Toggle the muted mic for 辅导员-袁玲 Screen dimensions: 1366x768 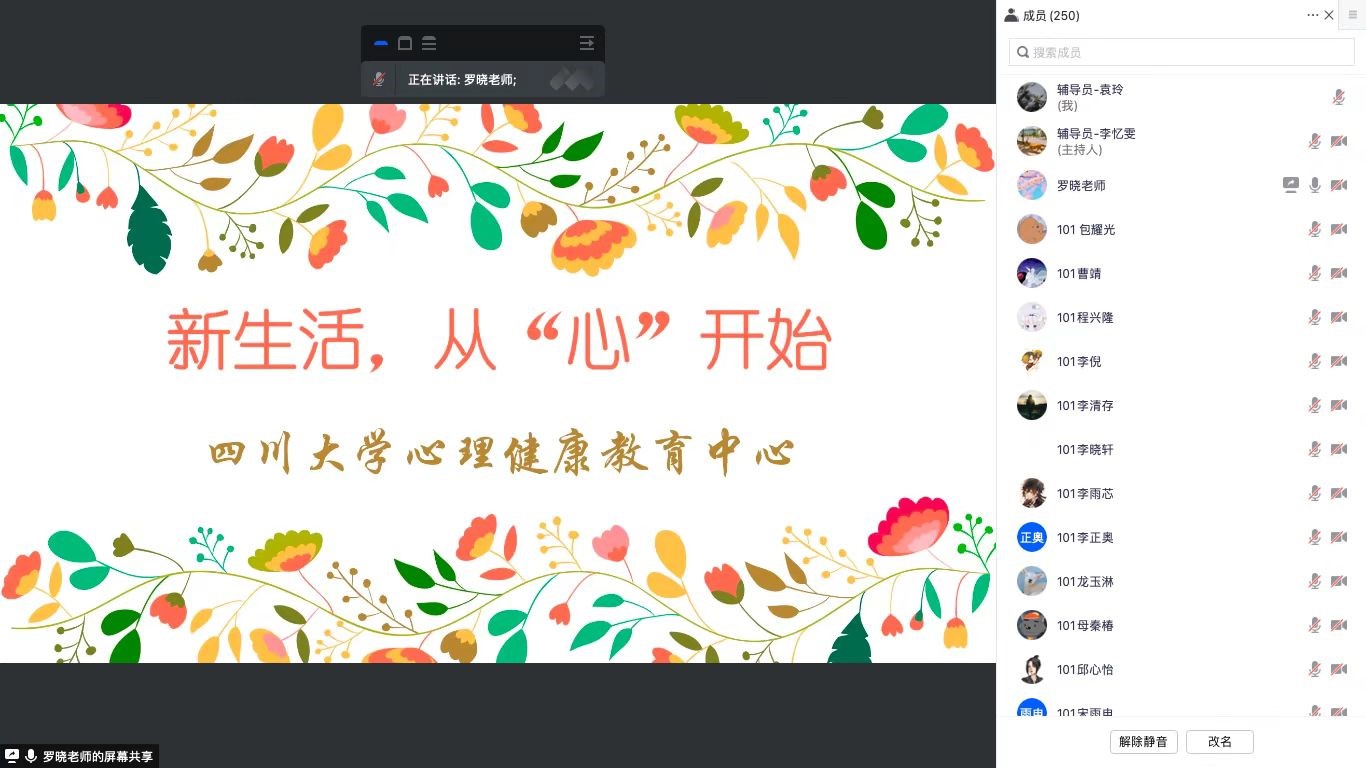click(1339, 97)
